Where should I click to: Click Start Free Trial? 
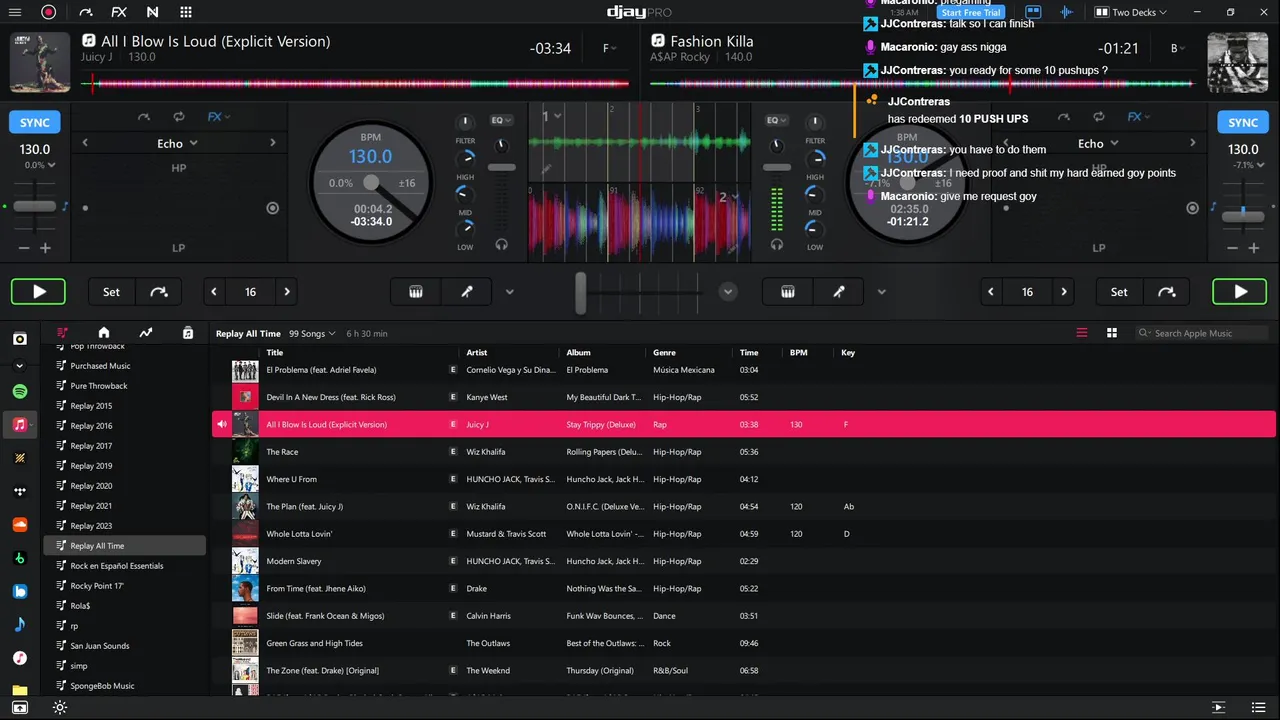tap(971, 13)
